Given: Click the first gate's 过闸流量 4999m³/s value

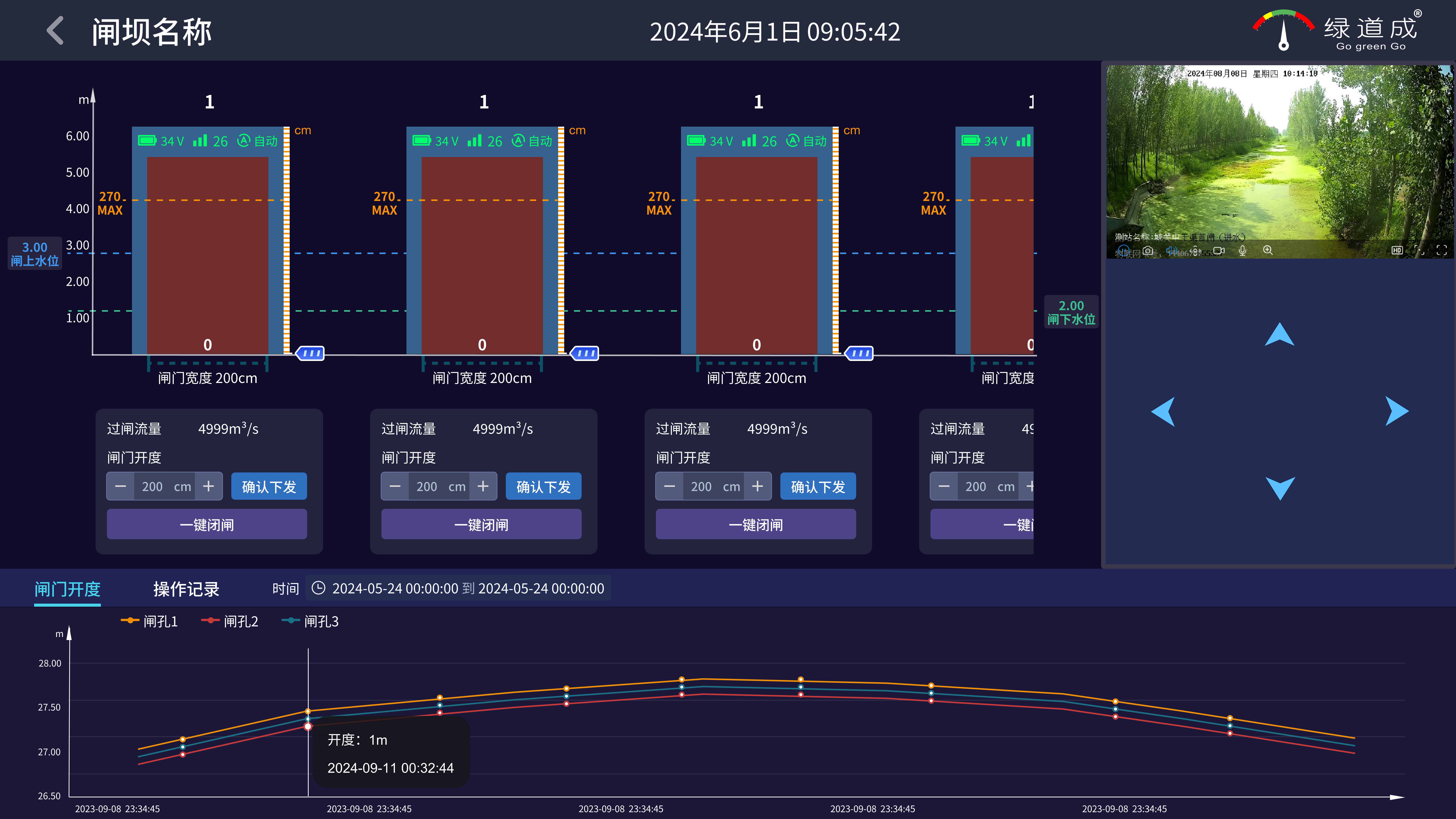Looking at the screenshot, I should [x=228, y=428].
